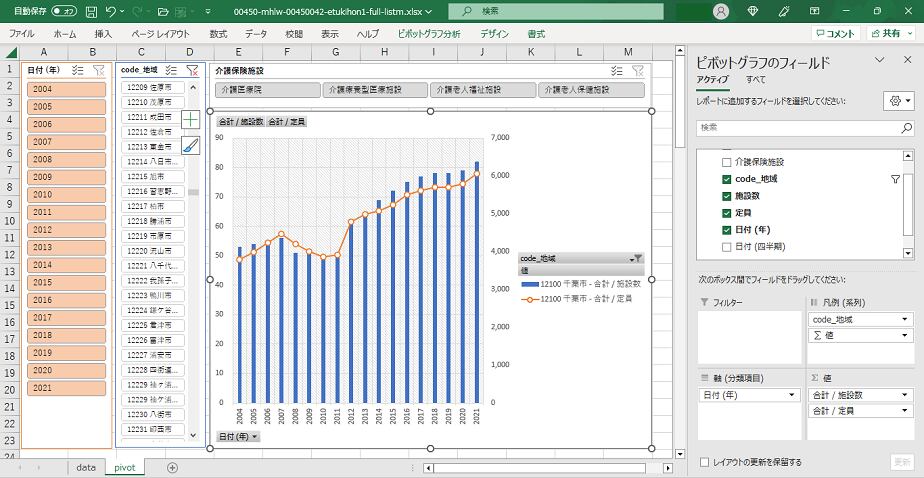Expand 合計 / 施設数 value field dropdown
Image resolution: width=924 pixels, height=478 pixels.
905,395
